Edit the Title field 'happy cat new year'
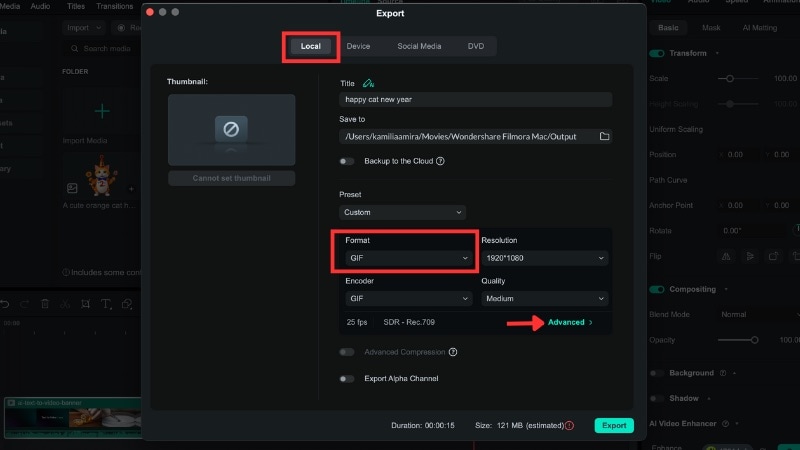The image size is (800, 450). (x=476, y=99)
